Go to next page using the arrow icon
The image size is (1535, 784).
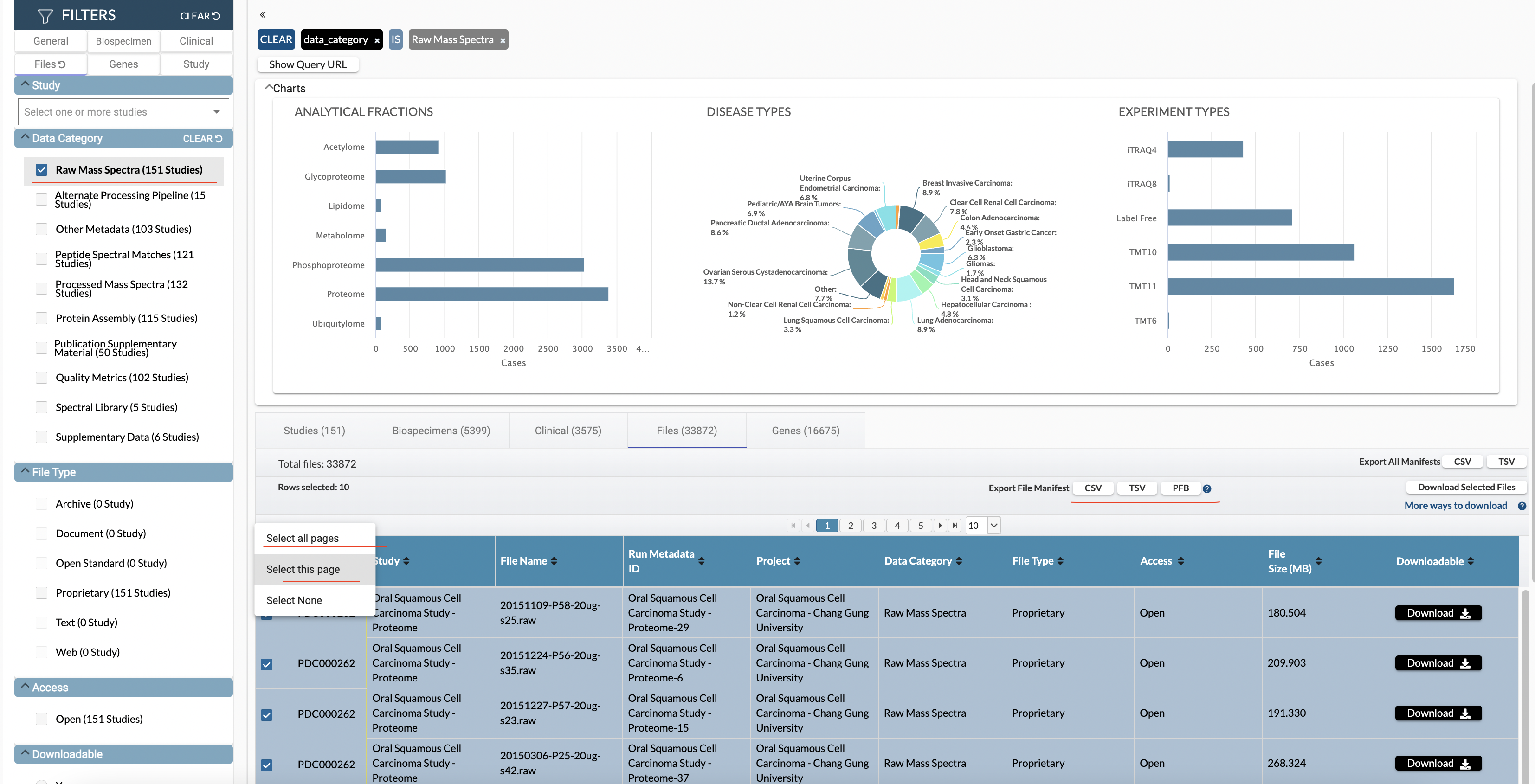click(940, 526)
